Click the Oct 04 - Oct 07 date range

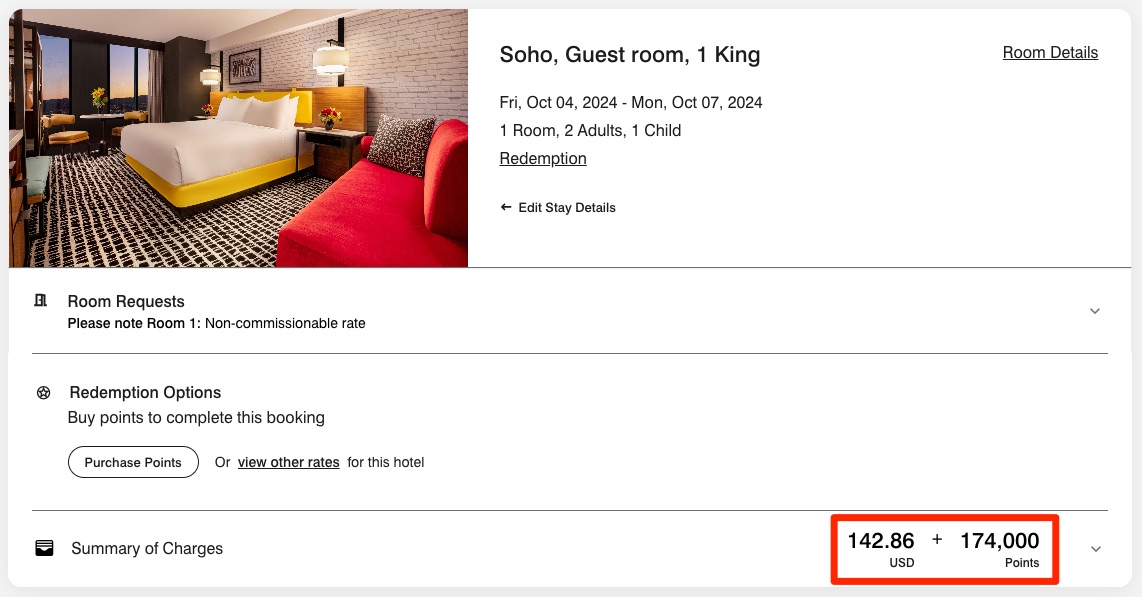(x=631, y=102)
